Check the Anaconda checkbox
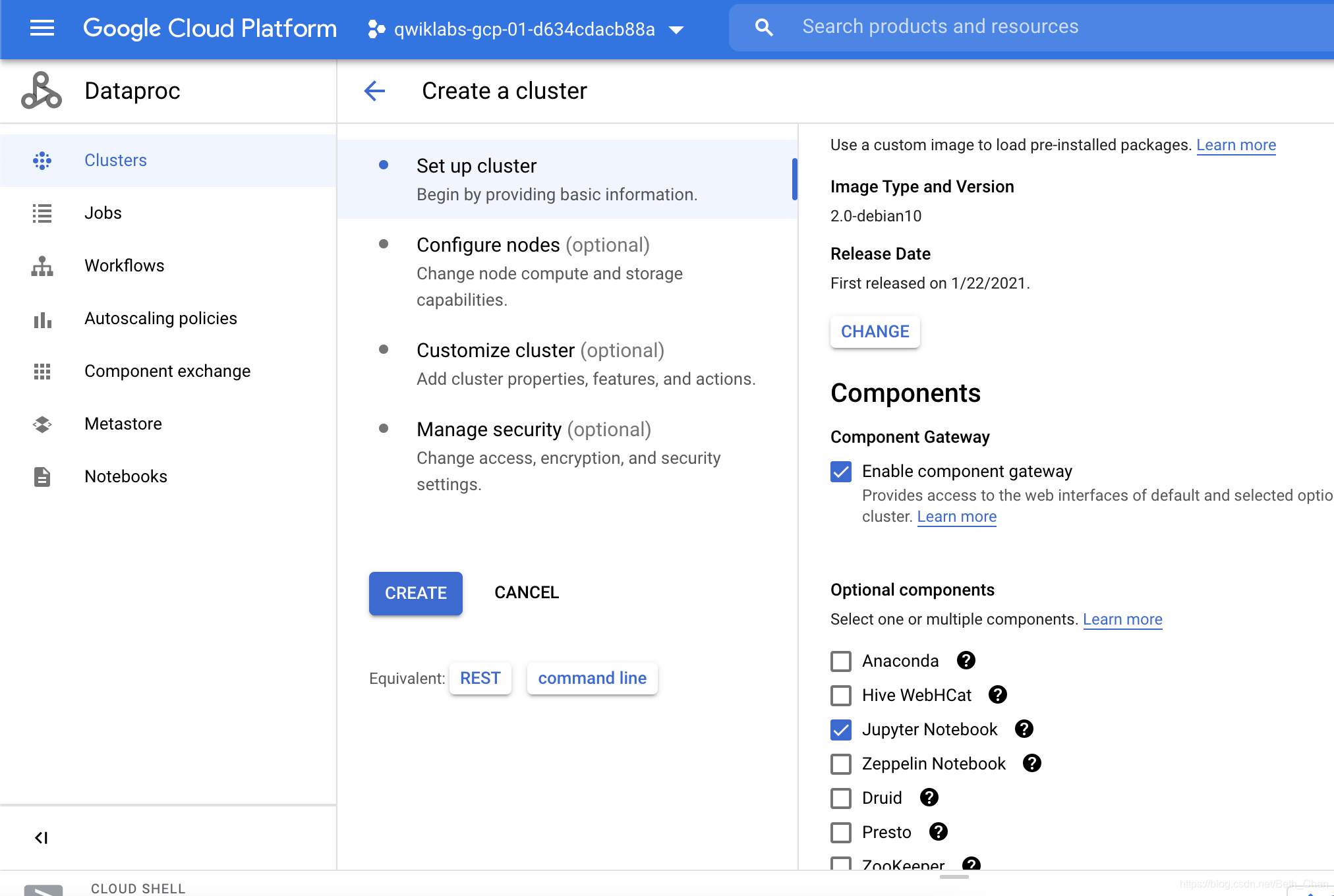 (841, 661)
